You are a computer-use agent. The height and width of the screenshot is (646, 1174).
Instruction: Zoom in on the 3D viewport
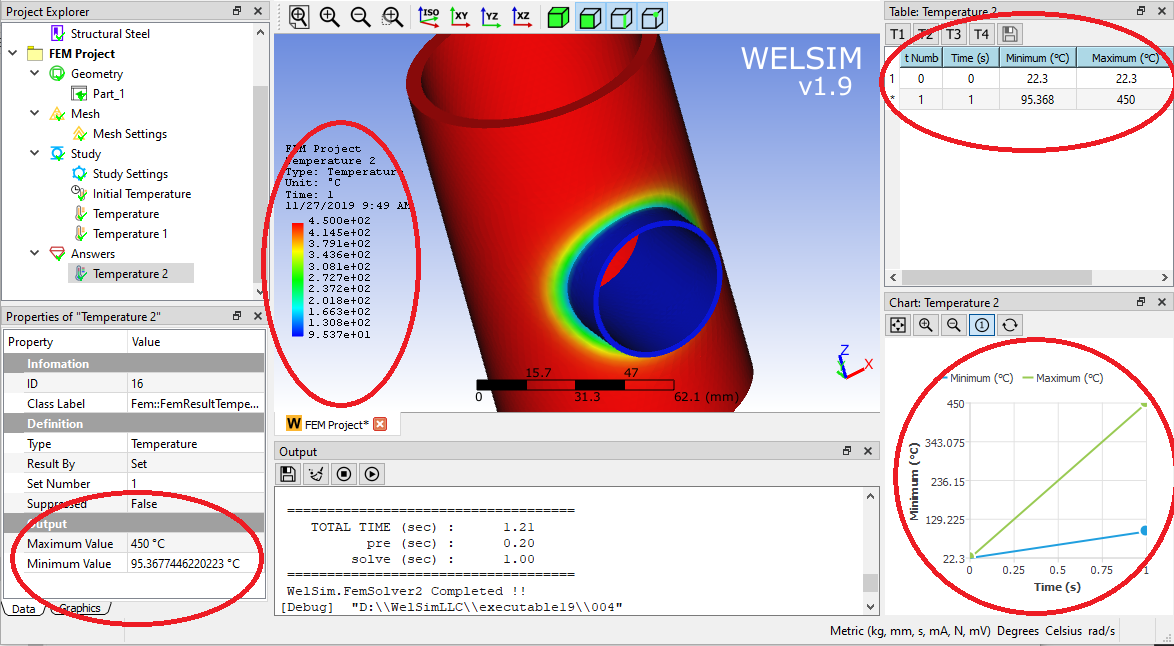[x=329, y=17]
